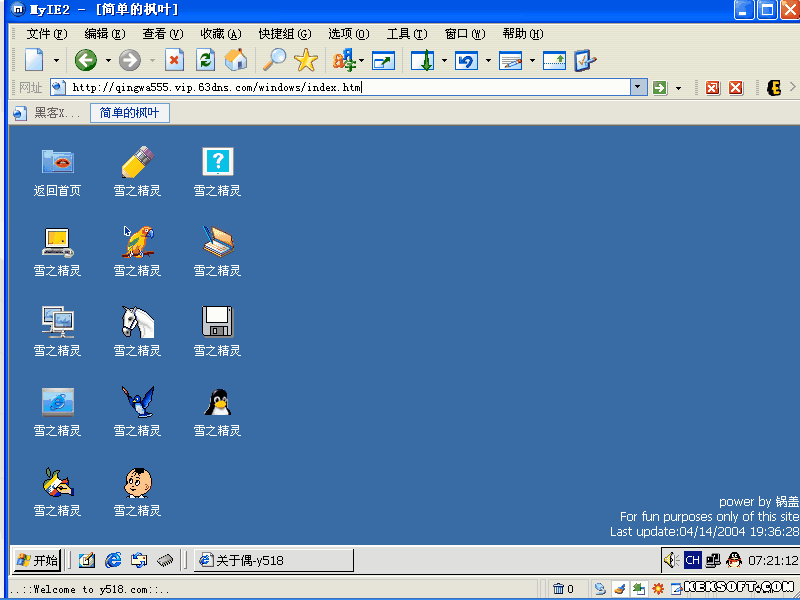This screenshot has height=600, width=800.
Task: Click the second red X box icon
Action: pos(735,88)
